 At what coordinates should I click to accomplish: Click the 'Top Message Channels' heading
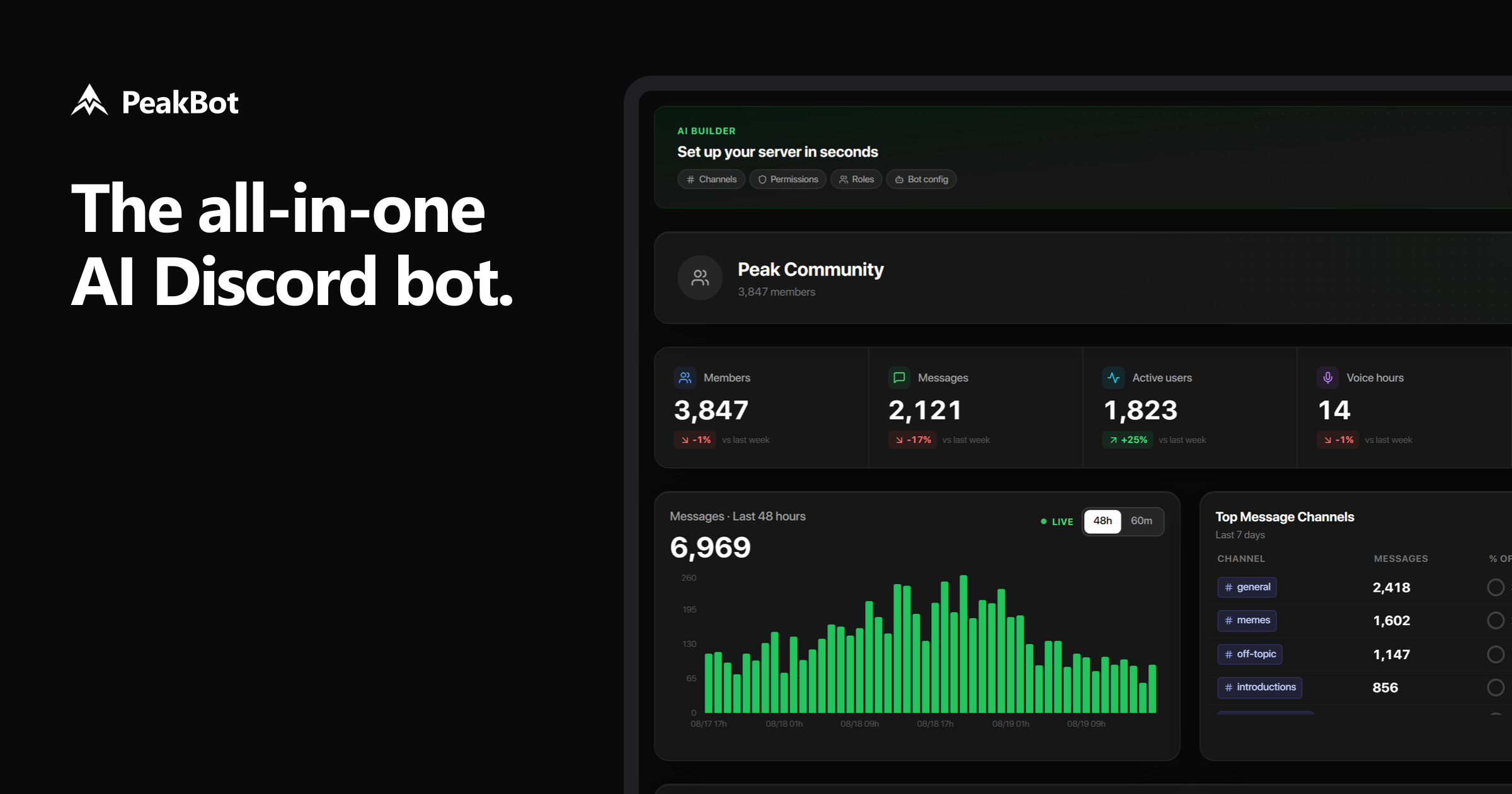[x=1285, y=517]
